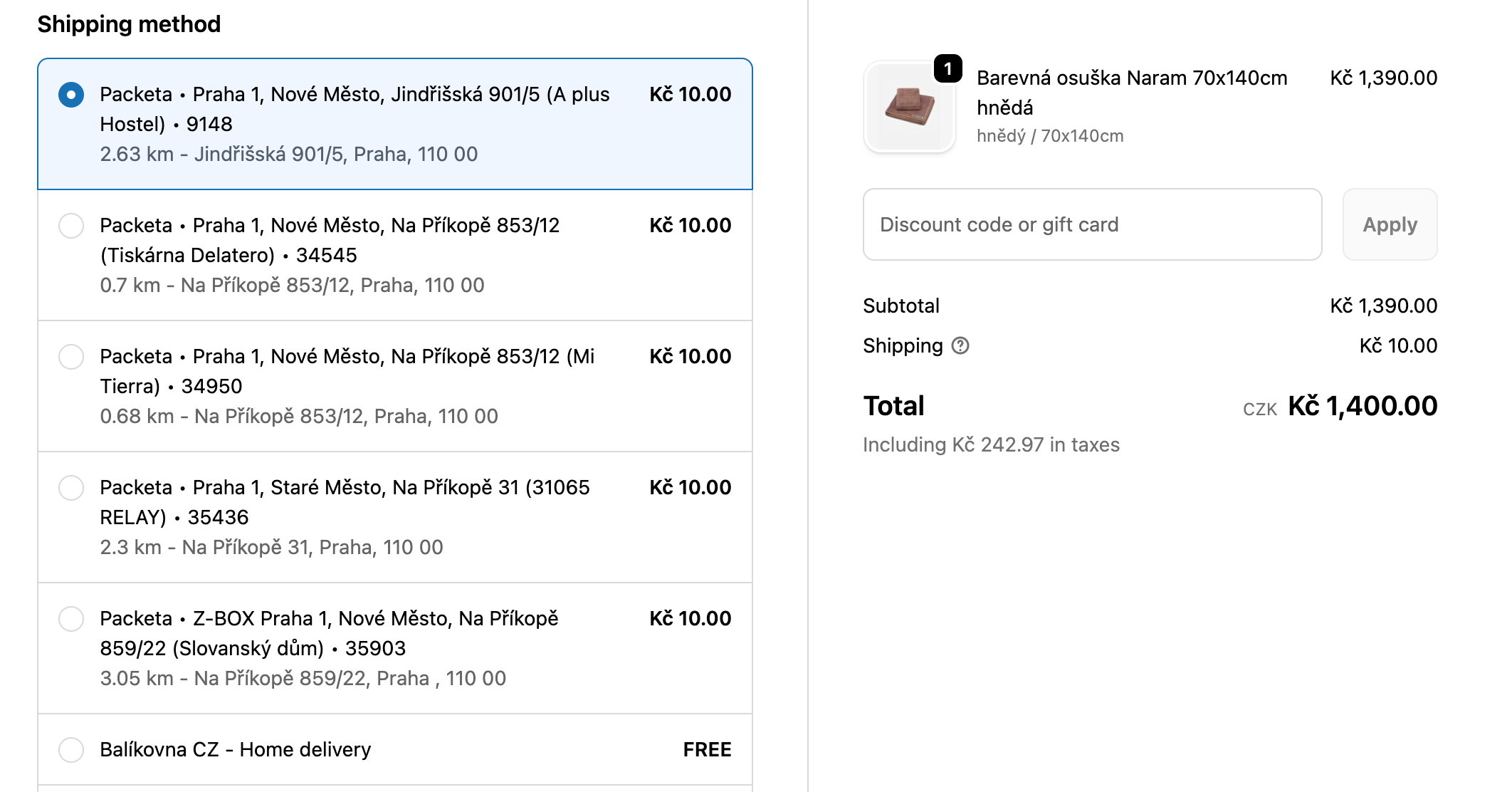Choose Packeta Z-BOX Slovanský dům radio

71,619
